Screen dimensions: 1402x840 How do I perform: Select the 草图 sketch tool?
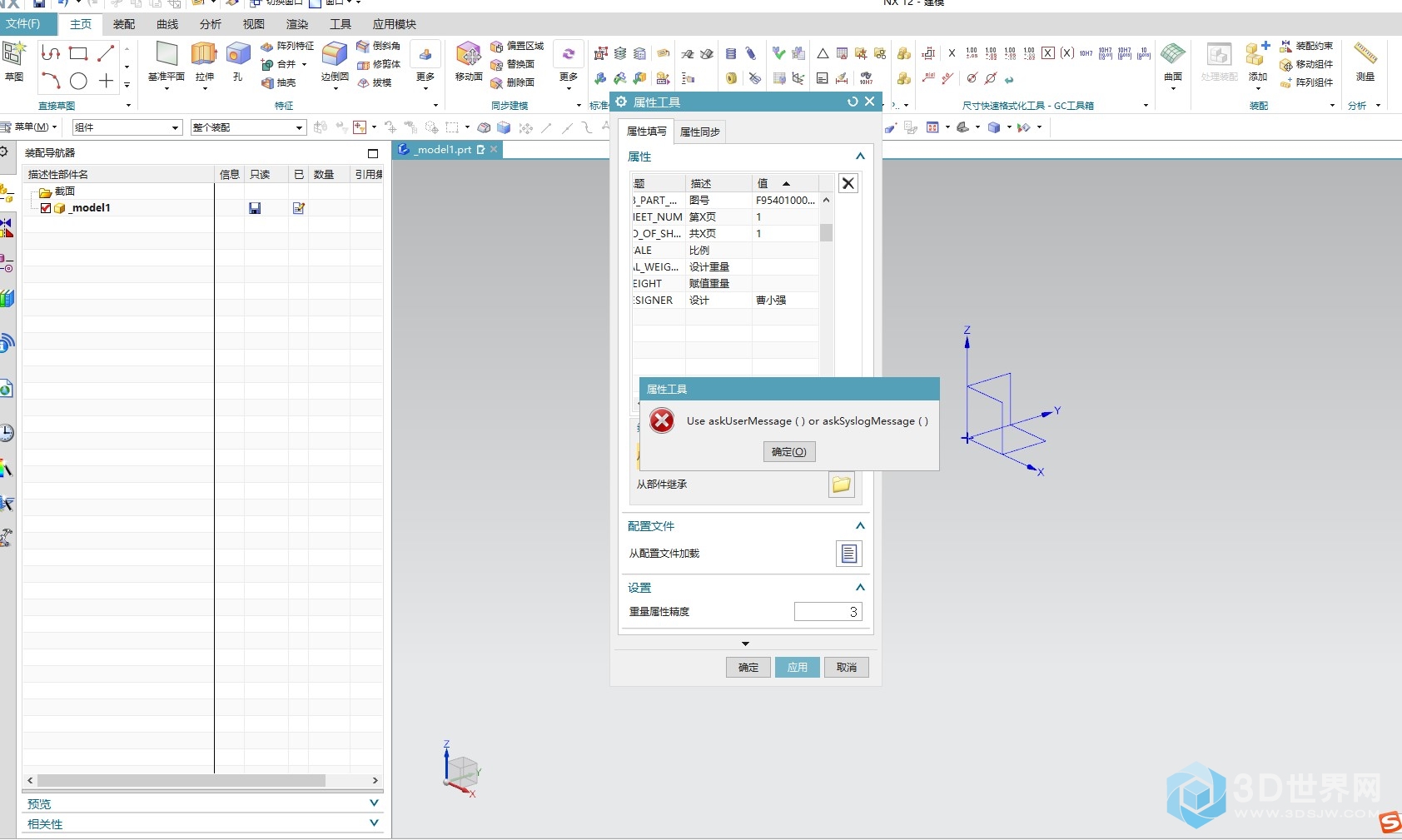click(13, 61)
